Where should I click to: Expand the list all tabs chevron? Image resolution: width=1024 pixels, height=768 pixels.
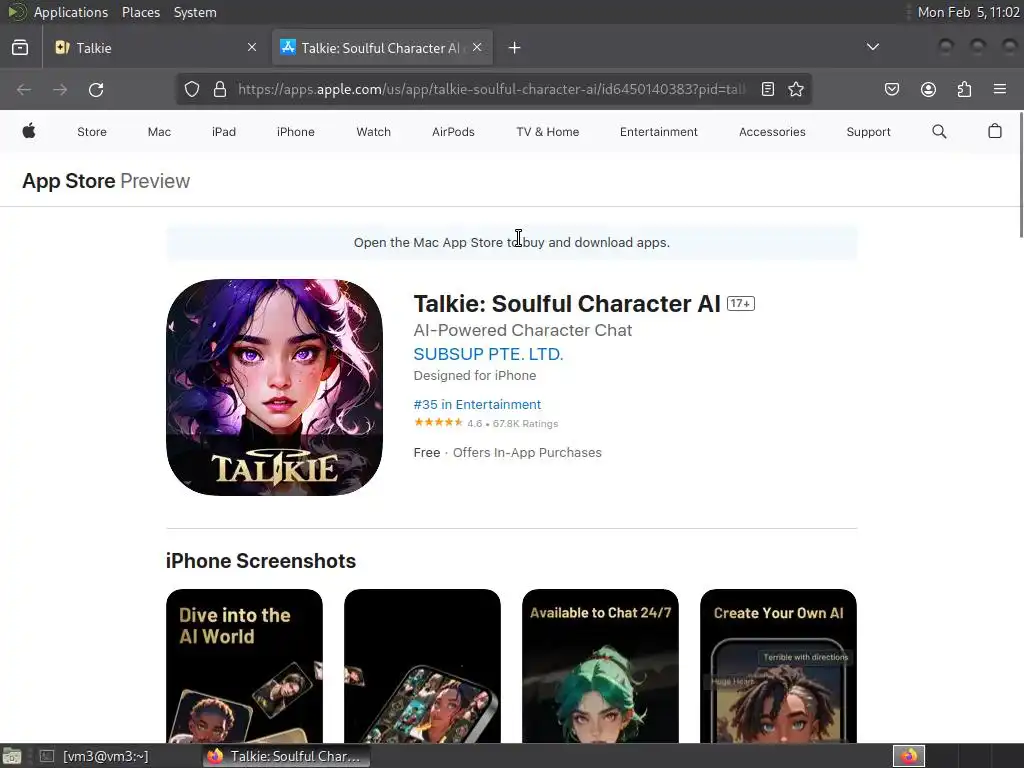click(872, 47)
